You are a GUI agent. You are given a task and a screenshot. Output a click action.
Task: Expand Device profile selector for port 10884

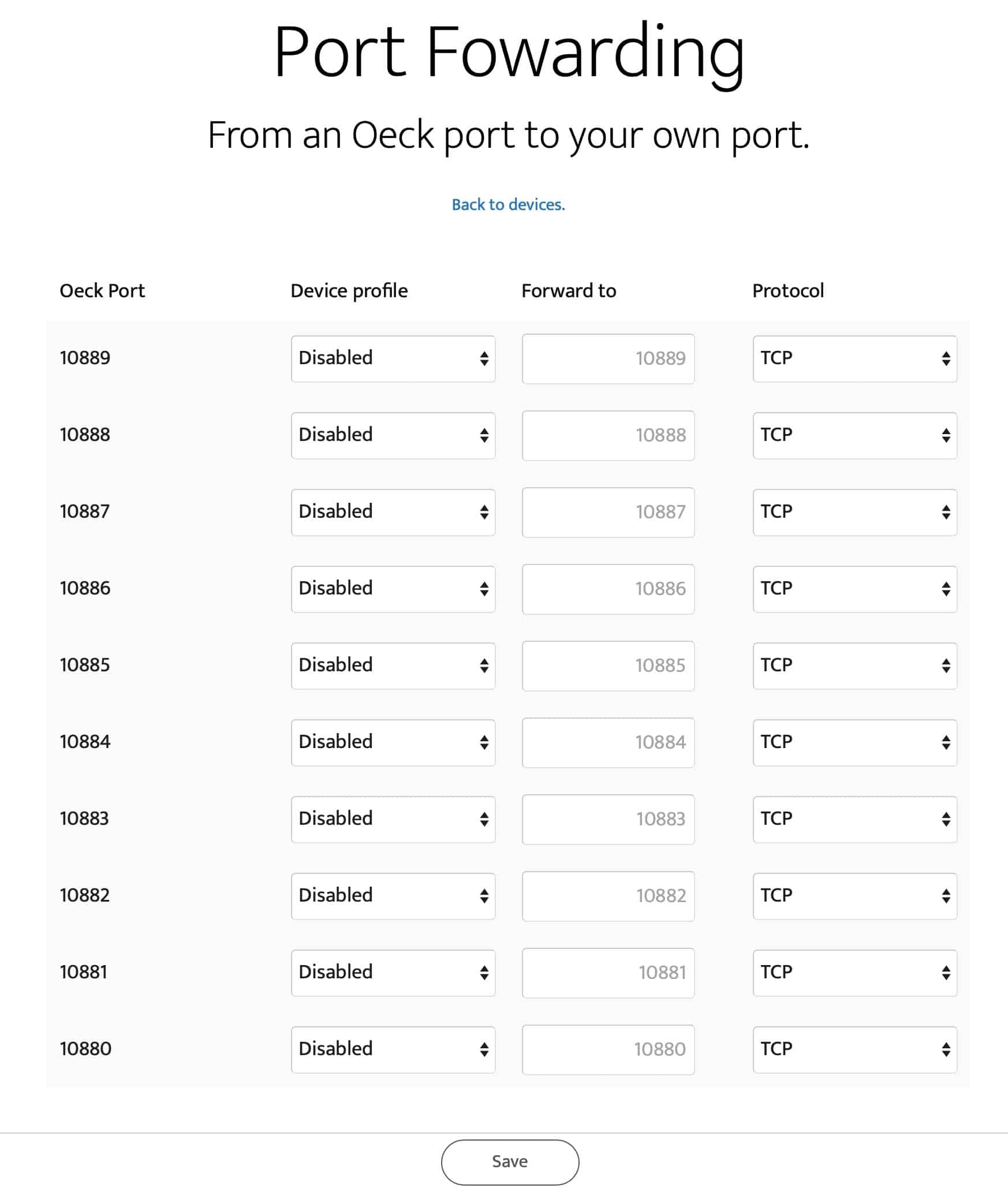pyautogui.click(x=393, y=742)
